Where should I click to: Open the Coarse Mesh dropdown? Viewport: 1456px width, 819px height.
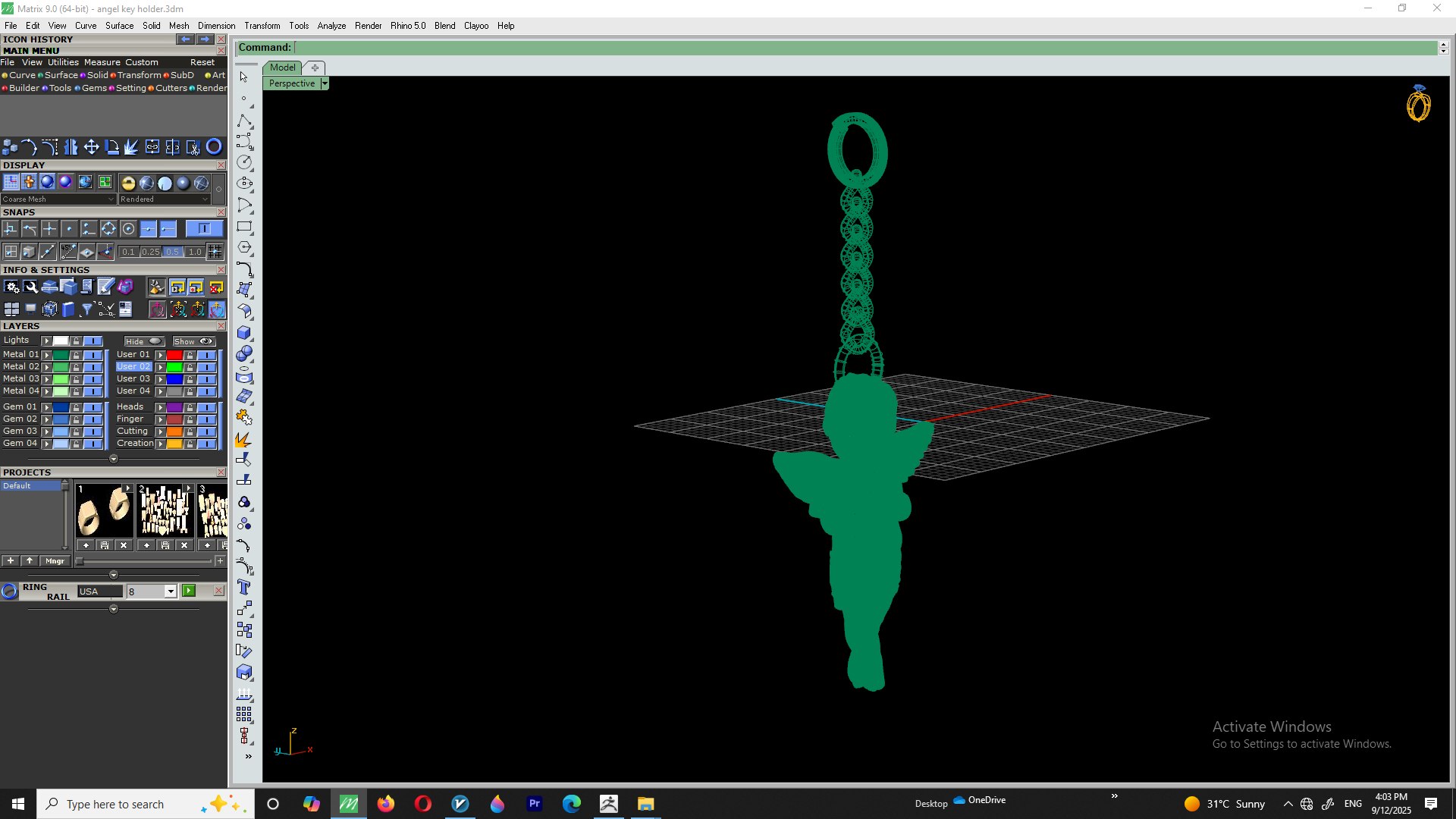pos(58,199)
